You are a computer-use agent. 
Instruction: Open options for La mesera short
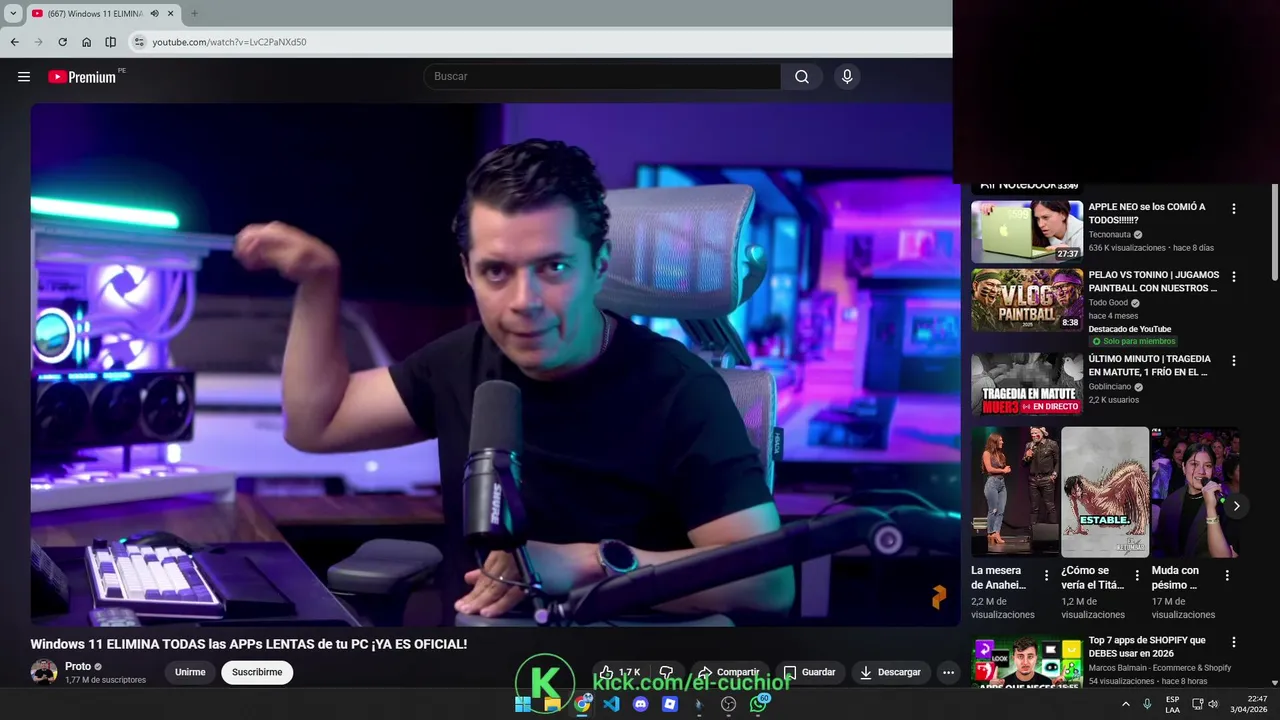(1046, 576)
